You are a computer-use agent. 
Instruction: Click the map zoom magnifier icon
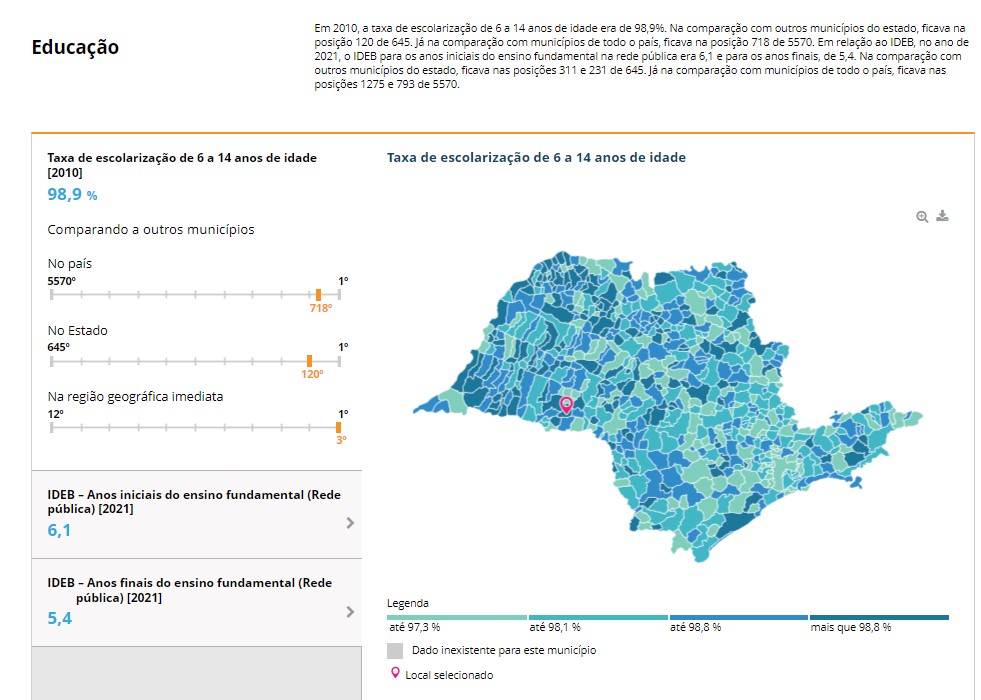tap(922, 216)
